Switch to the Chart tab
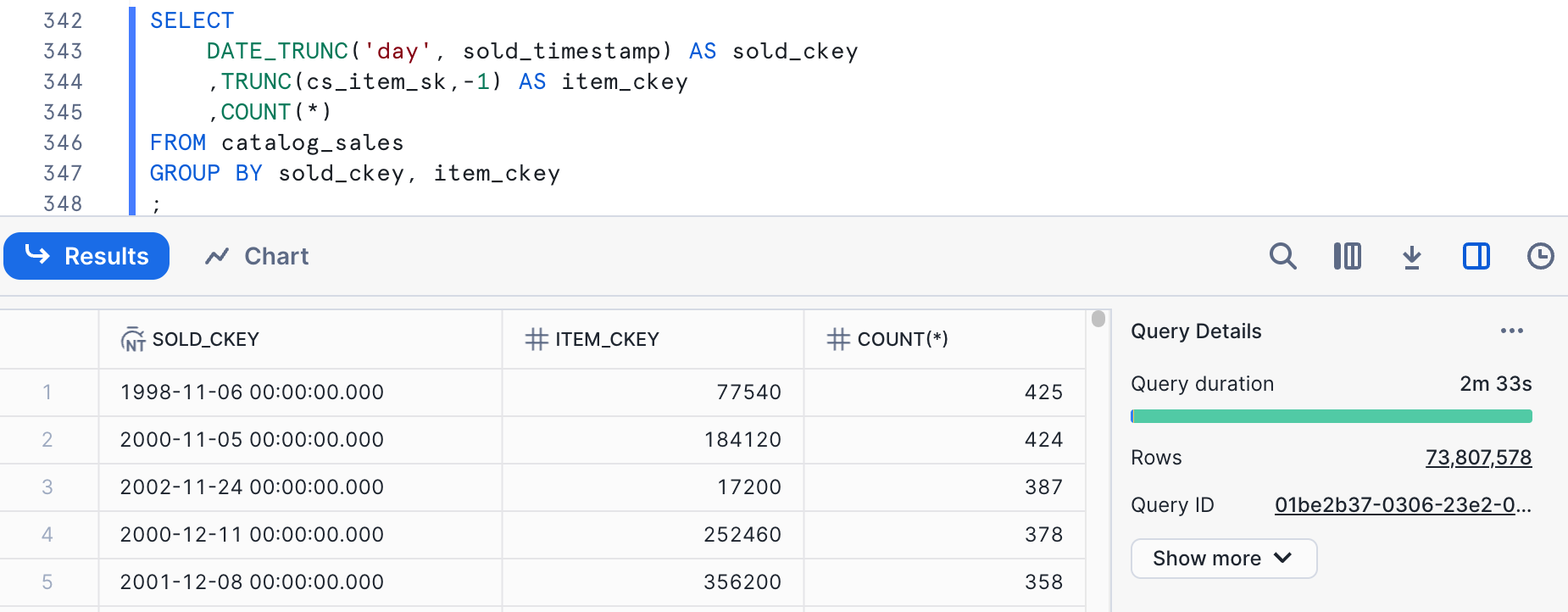The width and height of the screenshot is (1568, 612). (x=257, y=256)
